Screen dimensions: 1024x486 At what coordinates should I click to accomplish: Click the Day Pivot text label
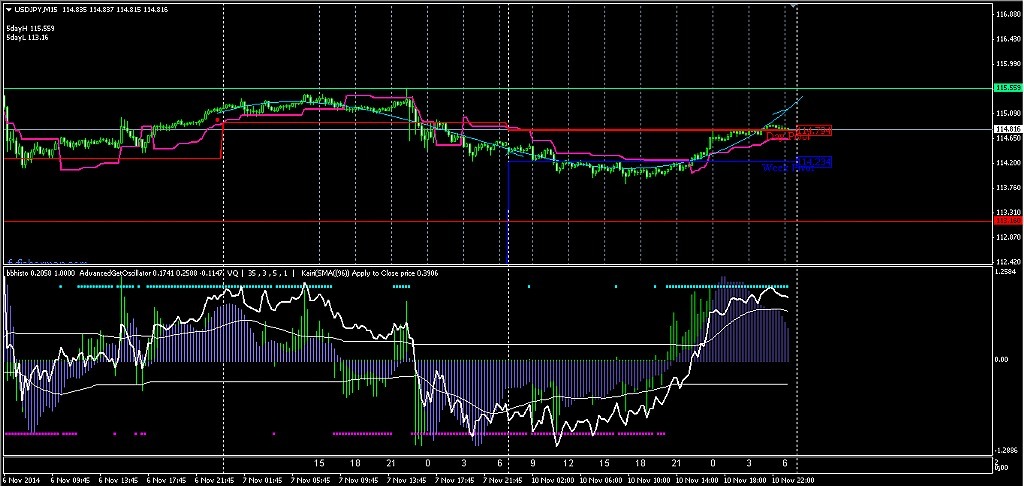coord(787,136)
